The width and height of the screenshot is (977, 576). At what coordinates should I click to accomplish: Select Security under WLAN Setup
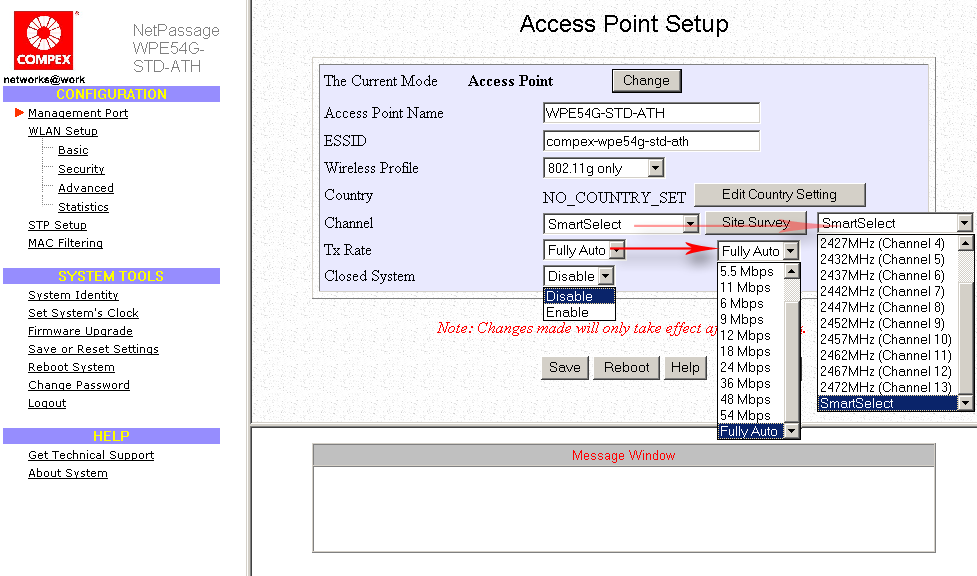click(x=81, y=169)
